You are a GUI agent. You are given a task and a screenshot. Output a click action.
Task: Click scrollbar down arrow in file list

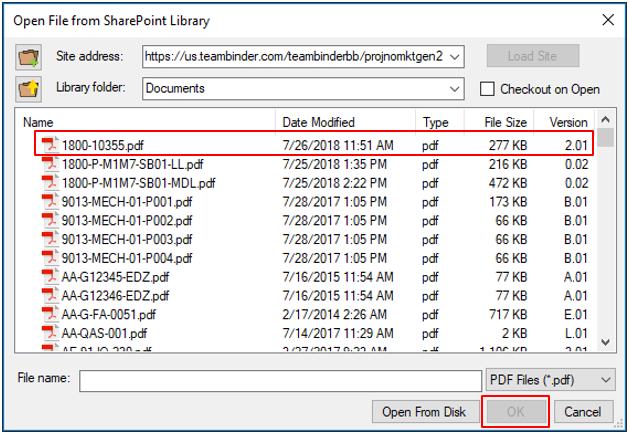pyautogui.click(x=605, y=342)
